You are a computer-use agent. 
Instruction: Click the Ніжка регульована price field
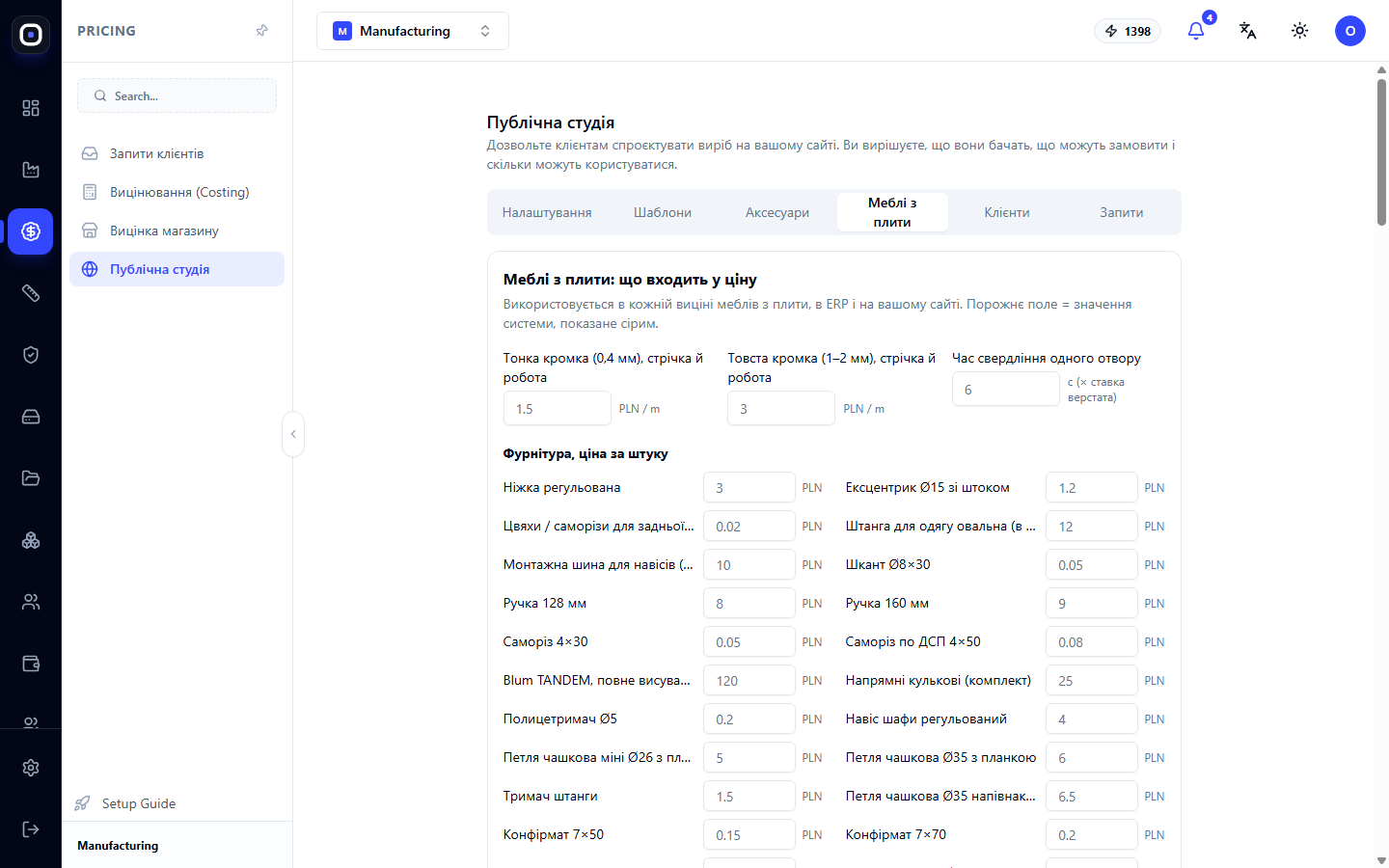[x=749, y=487]
